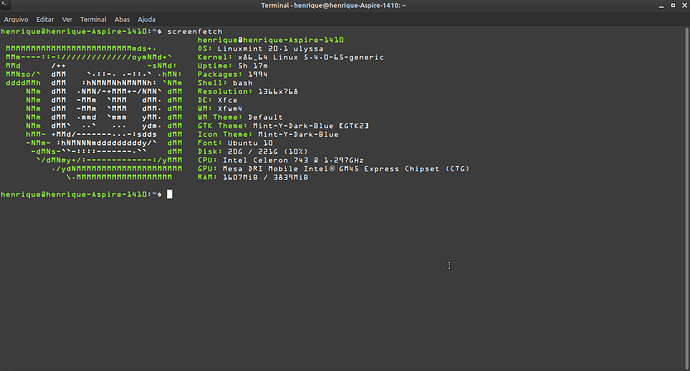690x371 pixels.
Task: Open the Terminal menu
Action: click(93, 19)
